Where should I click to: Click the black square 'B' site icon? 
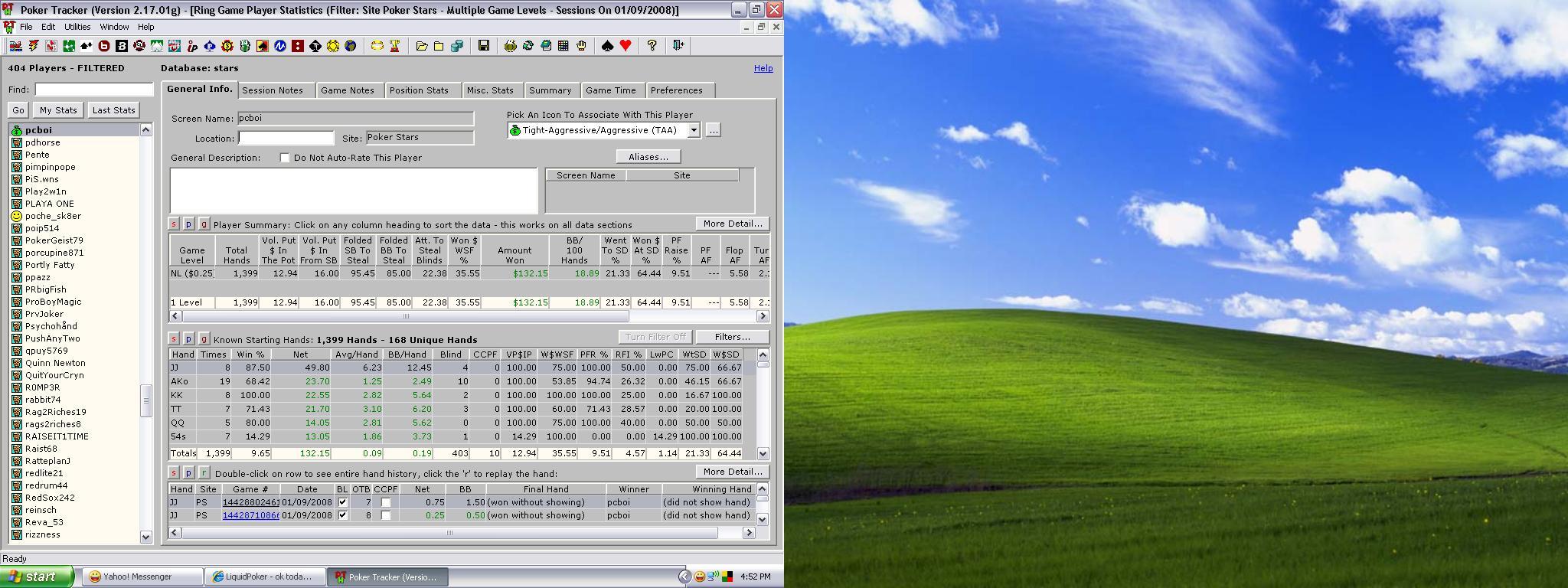point(122,46)
